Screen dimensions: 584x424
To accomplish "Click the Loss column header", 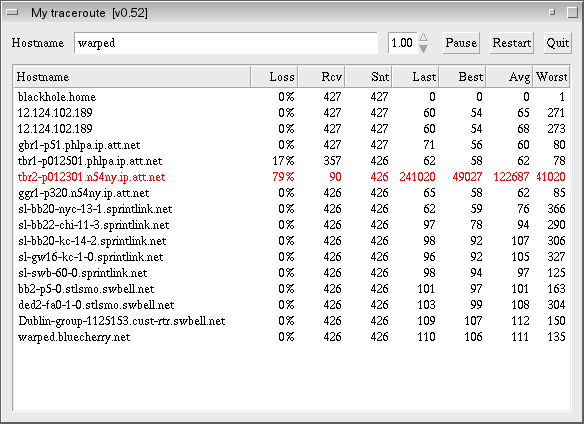I will coord(274,77).
